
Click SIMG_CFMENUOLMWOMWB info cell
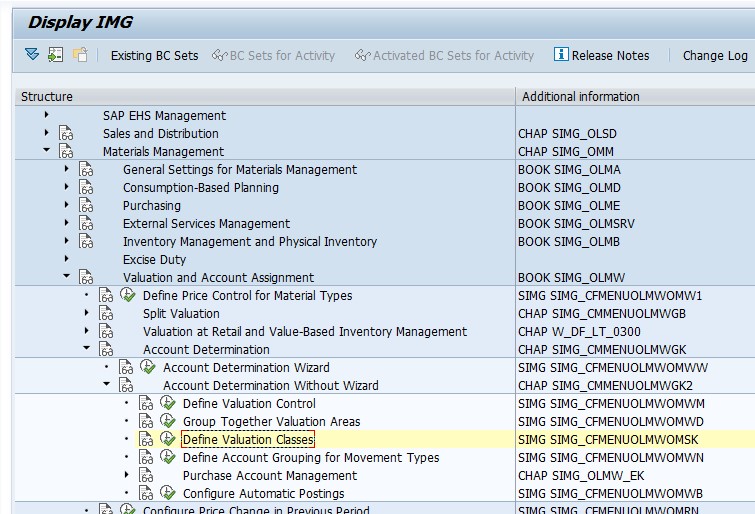[610, 494]
